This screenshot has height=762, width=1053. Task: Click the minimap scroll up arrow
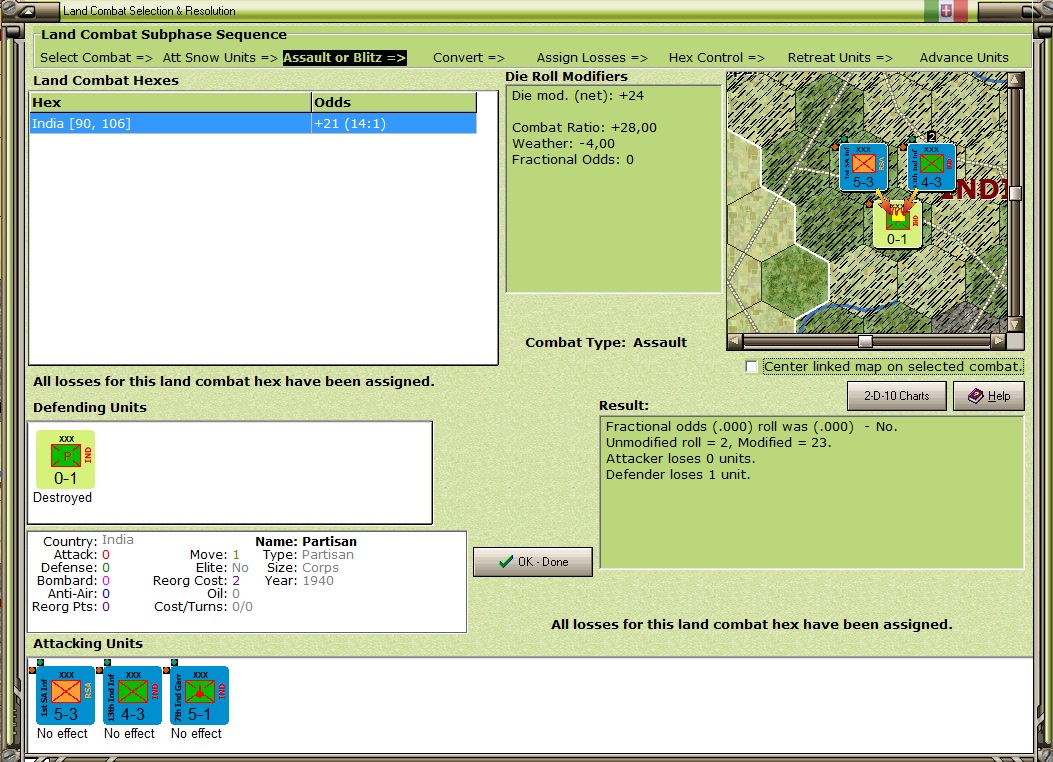1015,80
